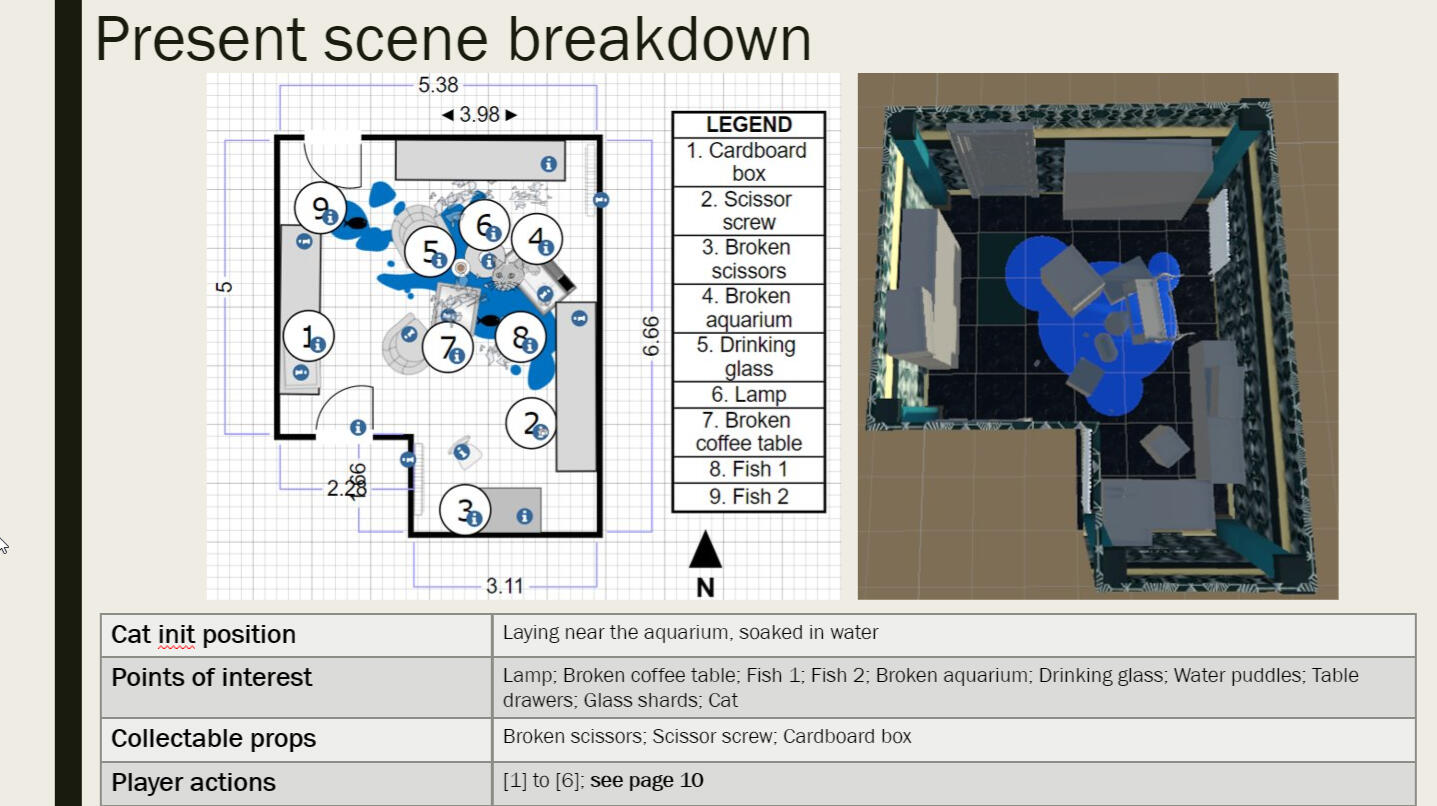1437x806 pixels.
Task: Click the '9. Fish 2' legend row
Action: coord(748,497)
